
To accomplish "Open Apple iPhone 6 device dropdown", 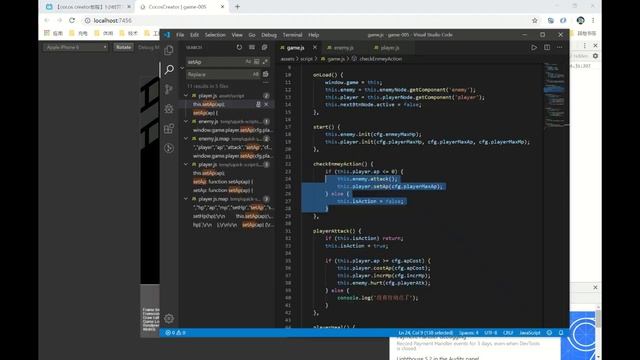I will click(76, 47).
